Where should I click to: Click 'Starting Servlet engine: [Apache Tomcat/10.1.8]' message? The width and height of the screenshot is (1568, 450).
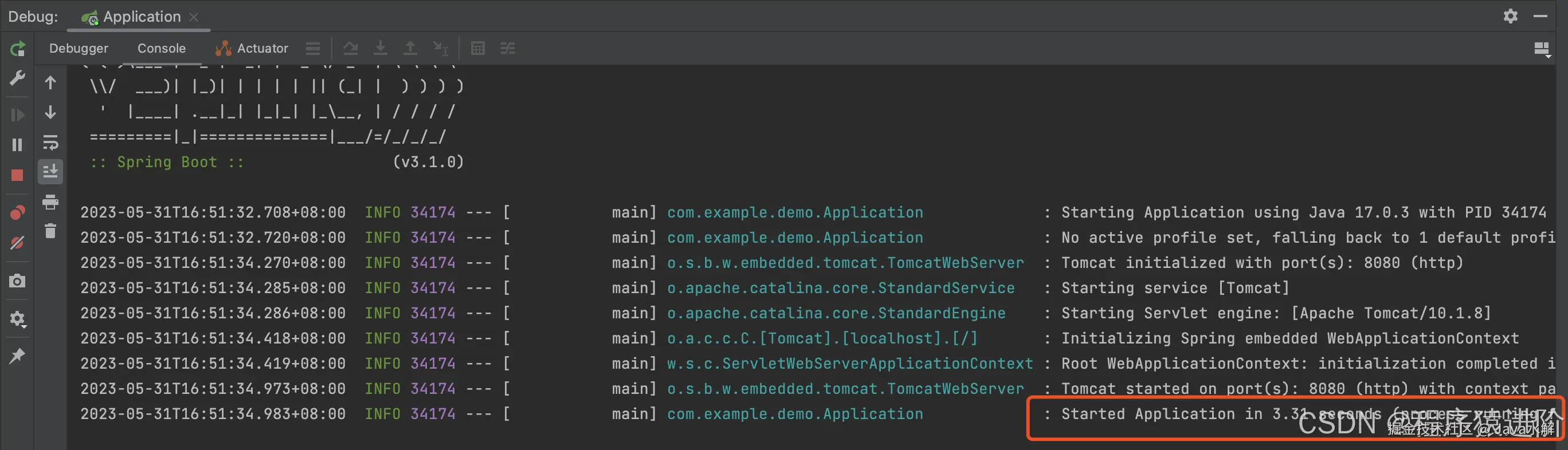[x=1276, y=313]
